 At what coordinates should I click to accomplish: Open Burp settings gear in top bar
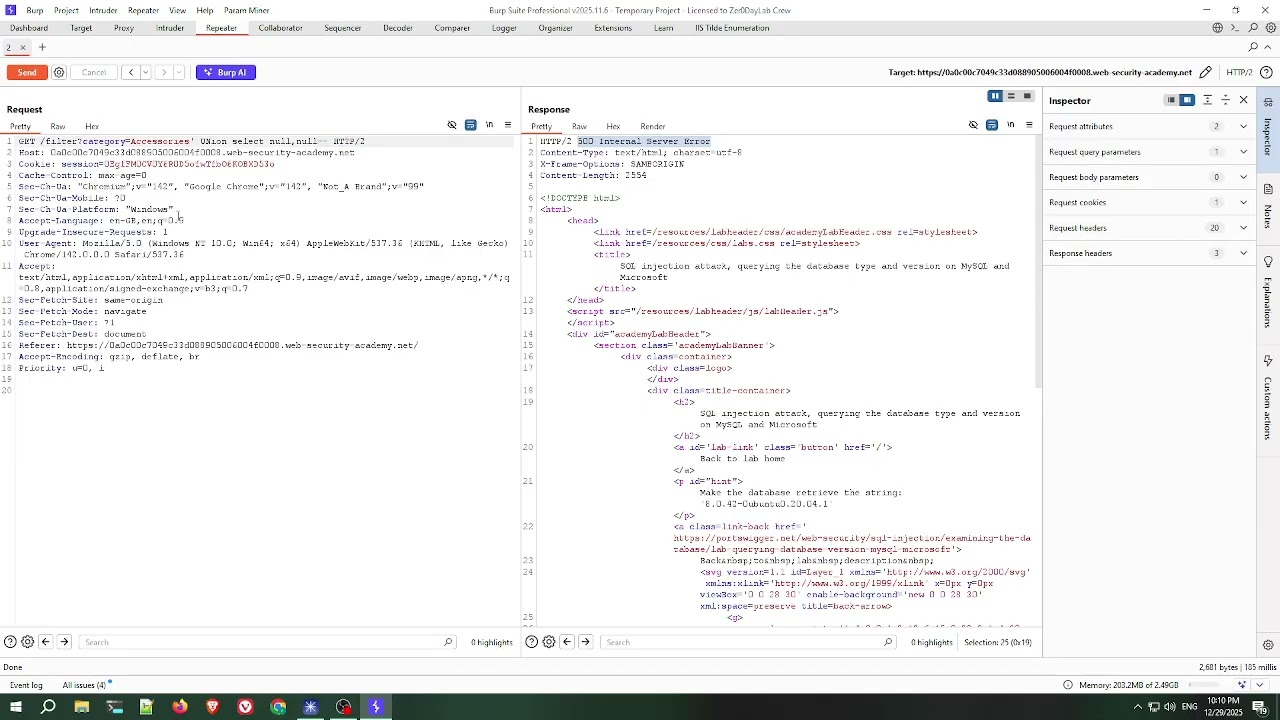[x=1271, y=28]
